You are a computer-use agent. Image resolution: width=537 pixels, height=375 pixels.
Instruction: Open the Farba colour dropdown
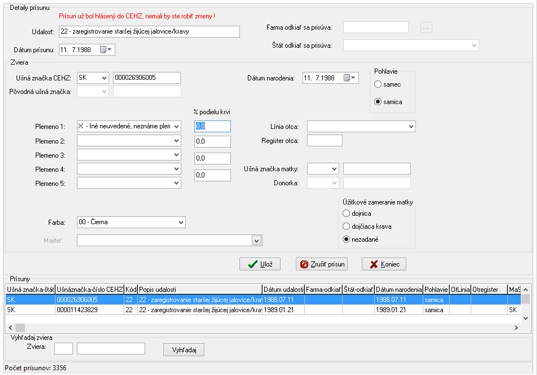[x=181, y=222]
